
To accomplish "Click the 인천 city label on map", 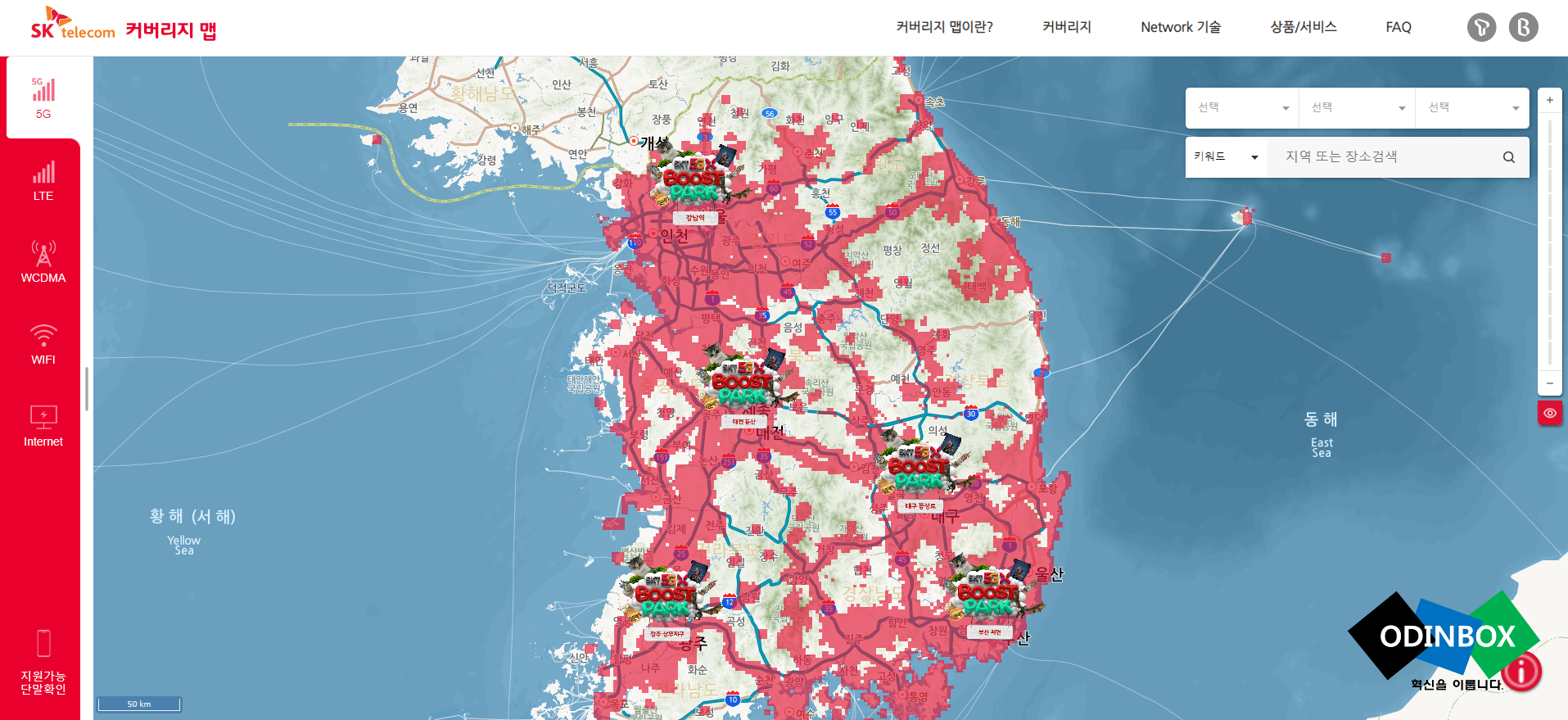I will [x=674, y=236].
